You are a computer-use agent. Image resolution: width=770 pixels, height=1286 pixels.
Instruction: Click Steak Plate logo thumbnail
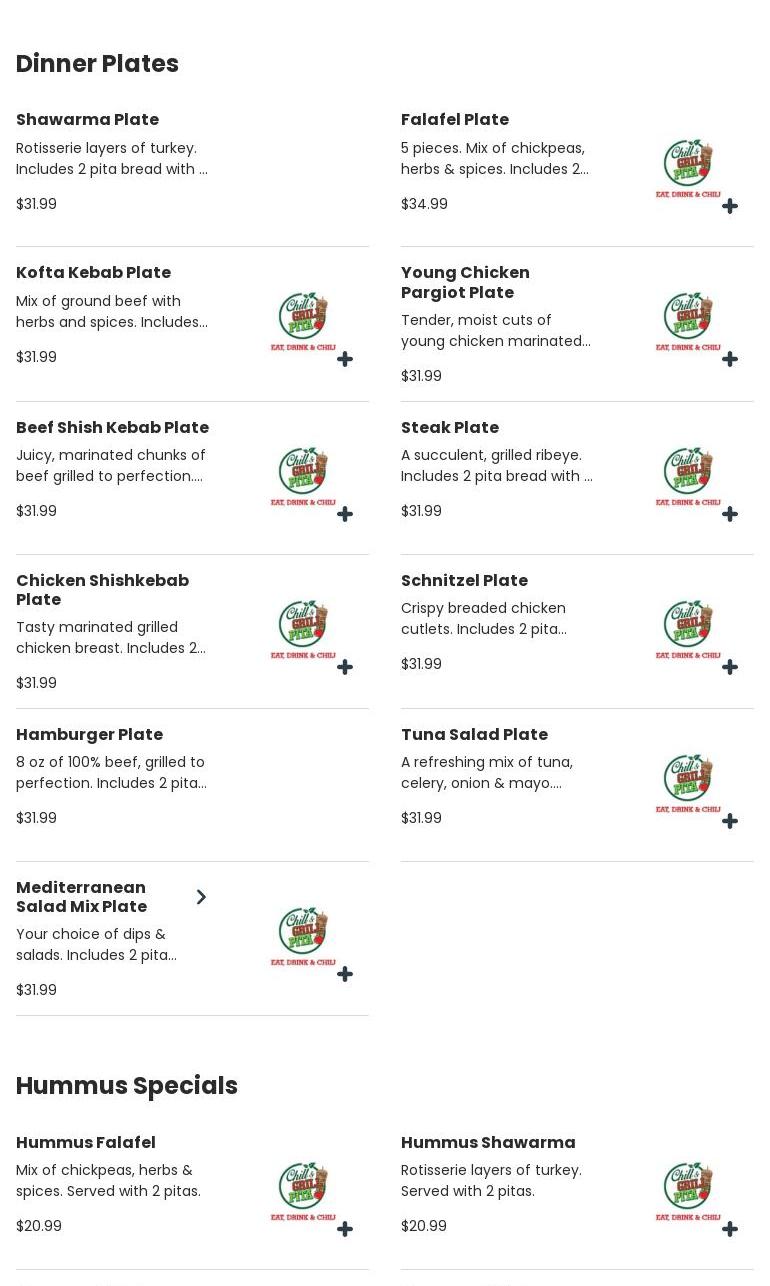tap(688, 476)
